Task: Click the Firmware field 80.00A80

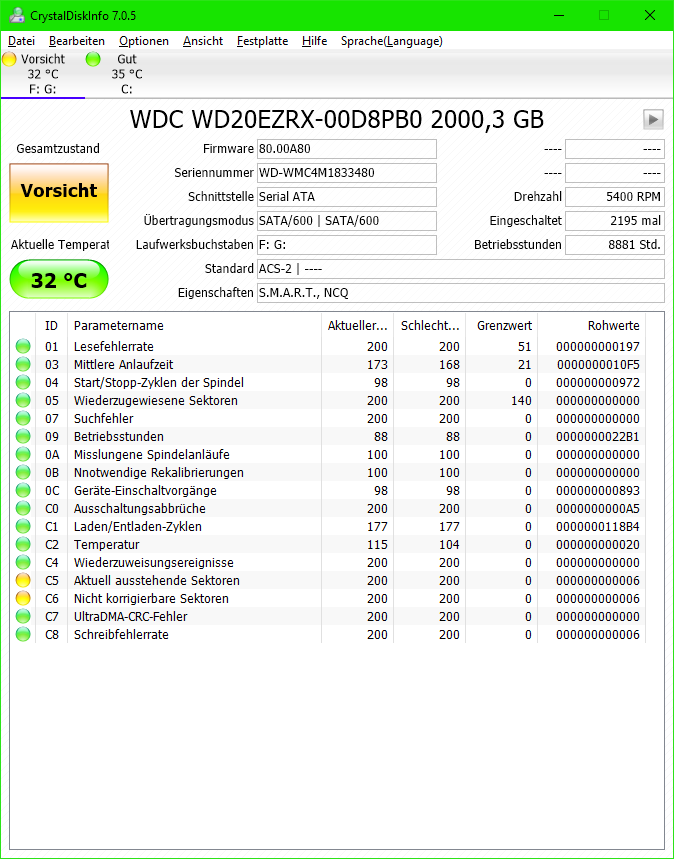Action: click(x=346, y=148)
